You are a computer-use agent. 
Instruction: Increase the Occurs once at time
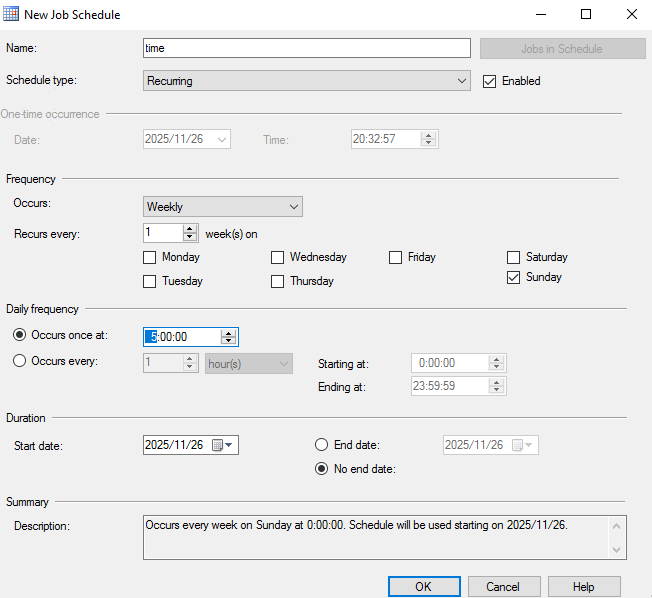[x=228, y=333]
